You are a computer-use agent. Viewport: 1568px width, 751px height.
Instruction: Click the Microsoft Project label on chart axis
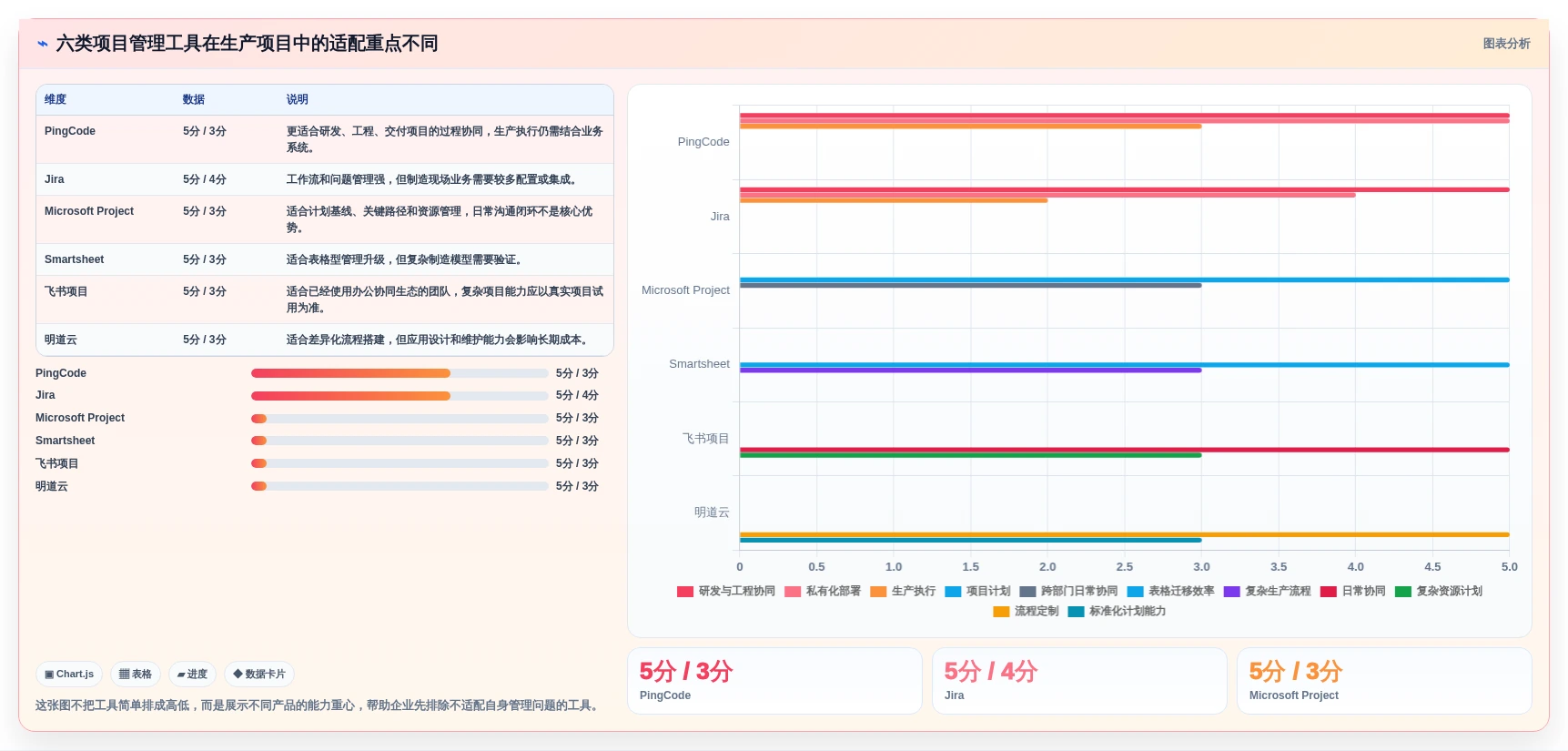pyautogui.click(x=685, y=290)
